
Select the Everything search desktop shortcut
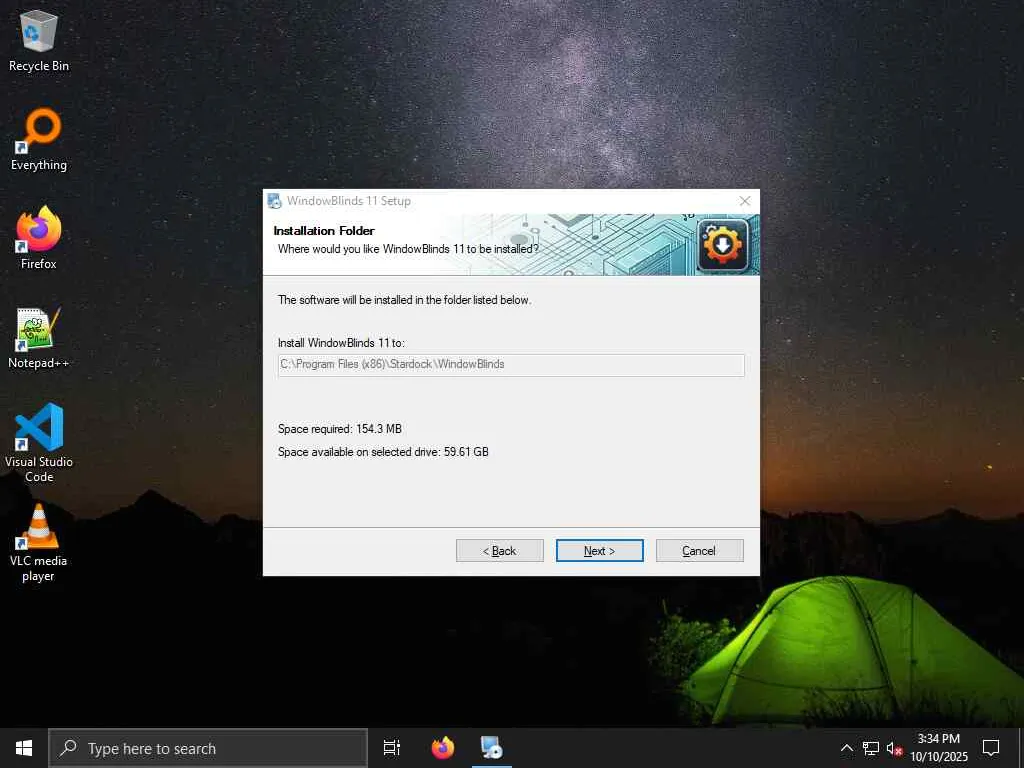(39, 140)
